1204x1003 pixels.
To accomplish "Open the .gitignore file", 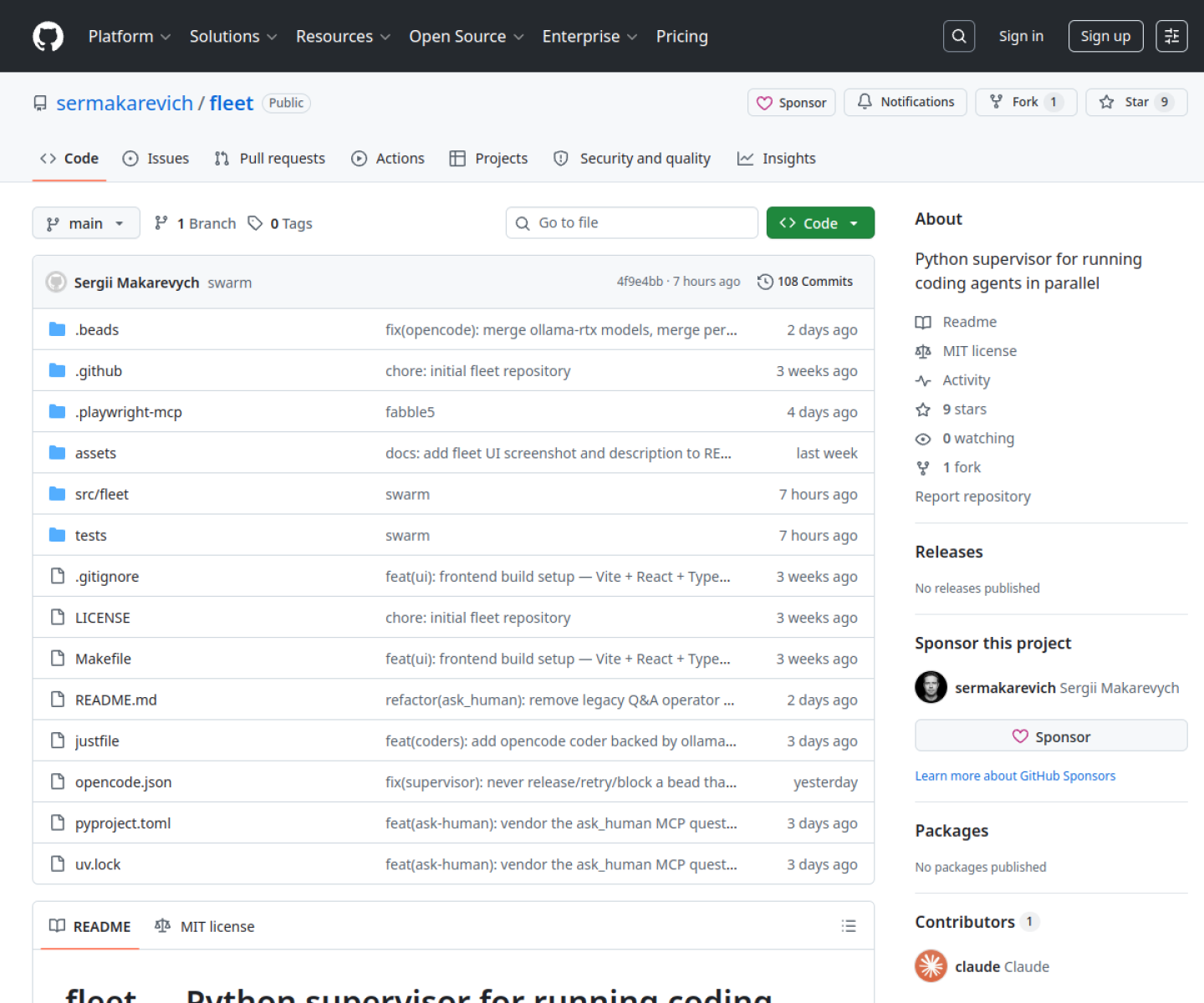I will pos(107,577).
